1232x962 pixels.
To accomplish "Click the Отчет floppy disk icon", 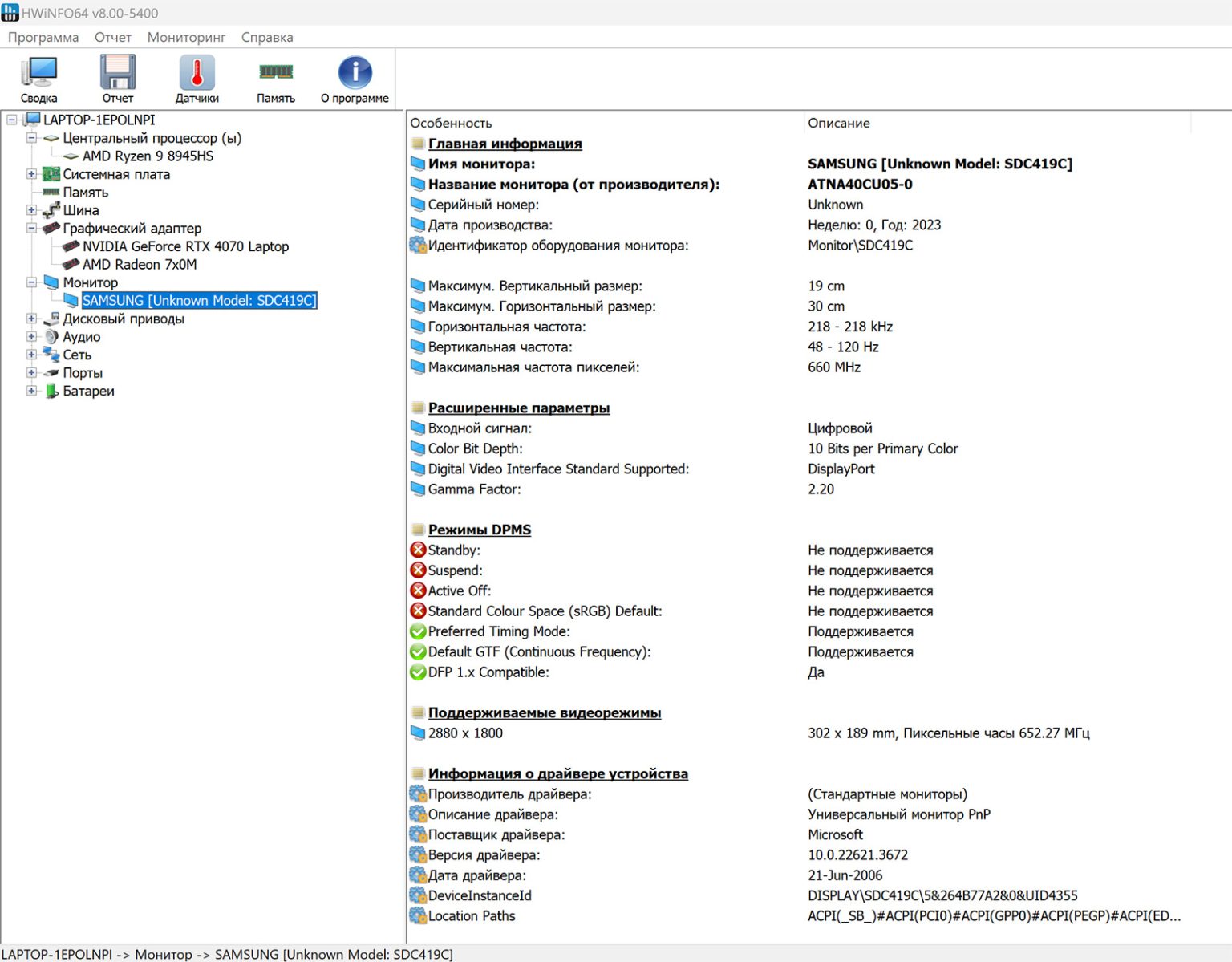I will (117, 74).
